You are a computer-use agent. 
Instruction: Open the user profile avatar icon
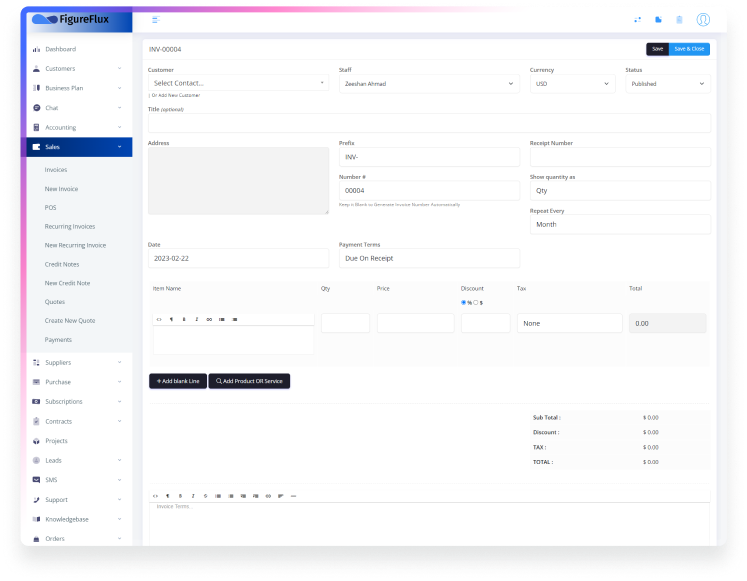pyautogui.click(x=703, y=20)
